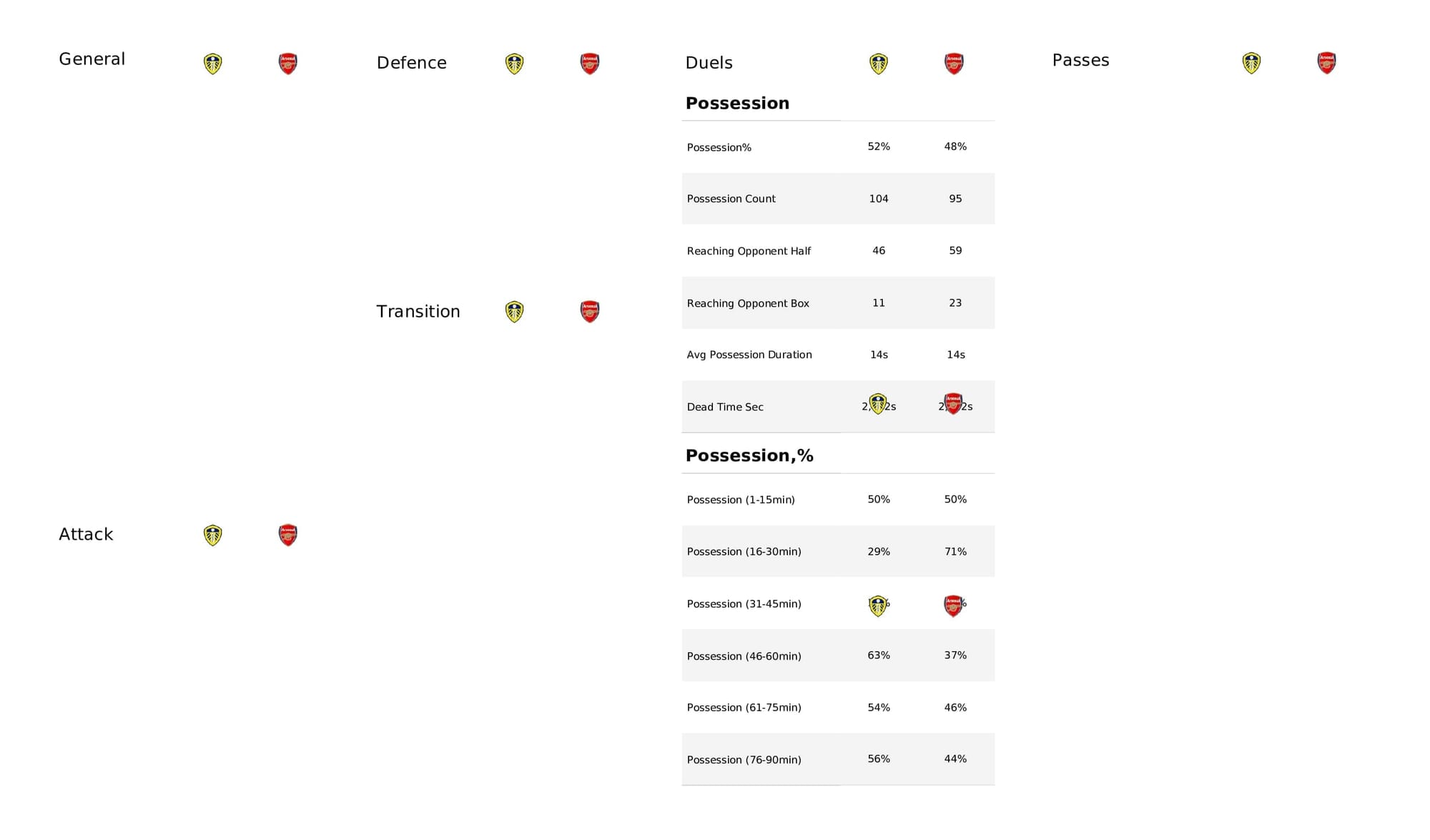Click the Possession header label

(x=738, y=103)
